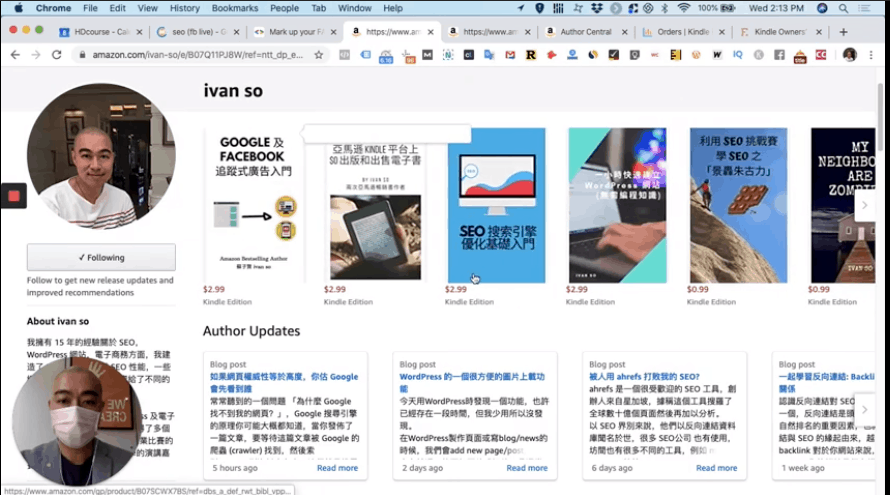This screenshot has height=495, width=890.
Task: Open the History menu
Action: pyautogui.click(x=184, y=8)
